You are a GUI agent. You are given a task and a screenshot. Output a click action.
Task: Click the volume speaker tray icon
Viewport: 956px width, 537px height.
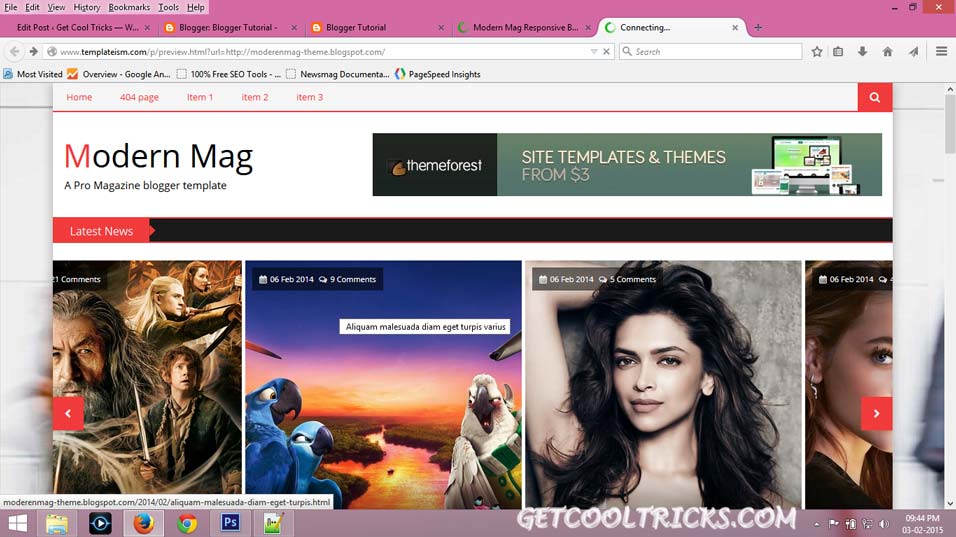[x=884, y=524]
